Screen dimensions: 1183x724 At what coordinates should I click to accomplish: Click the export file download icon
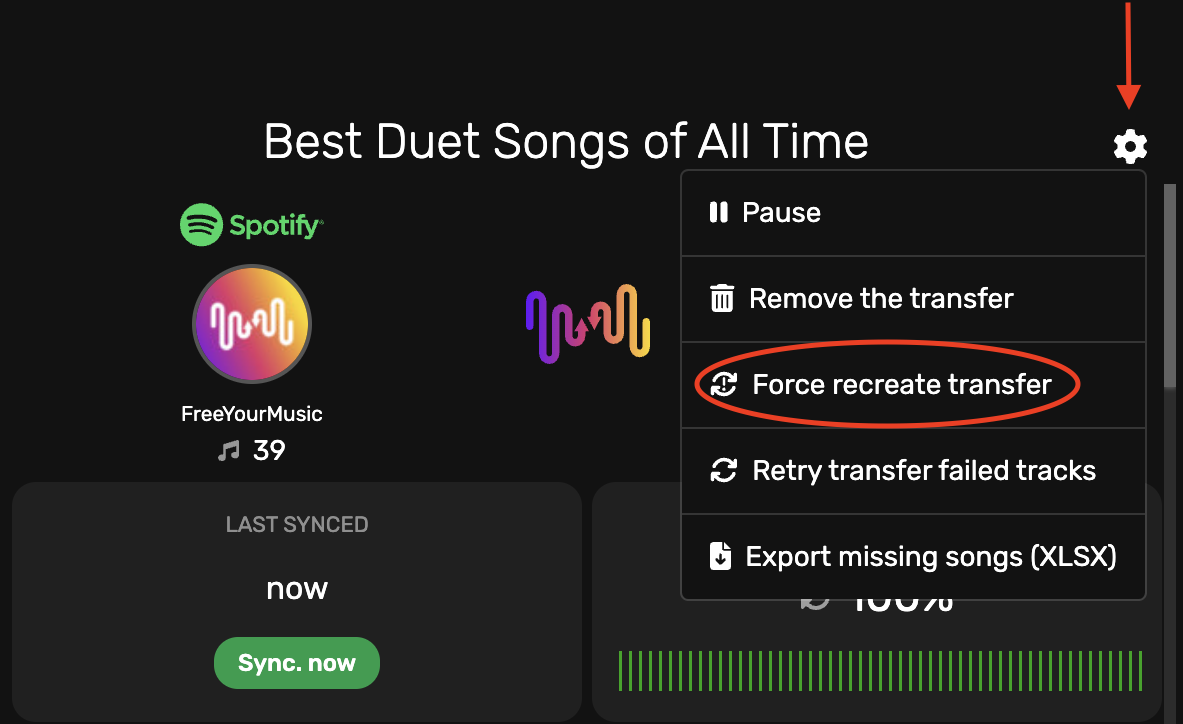pyautogui.click(x=720, y=556)
